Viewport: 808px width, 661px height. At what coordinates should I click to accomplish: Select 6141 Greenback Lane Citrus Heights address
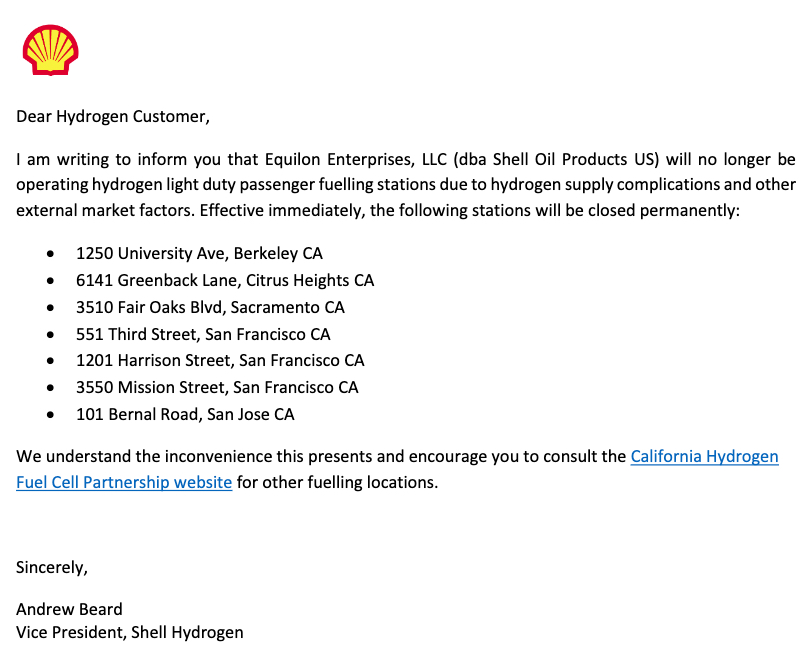tap(225, 280)
